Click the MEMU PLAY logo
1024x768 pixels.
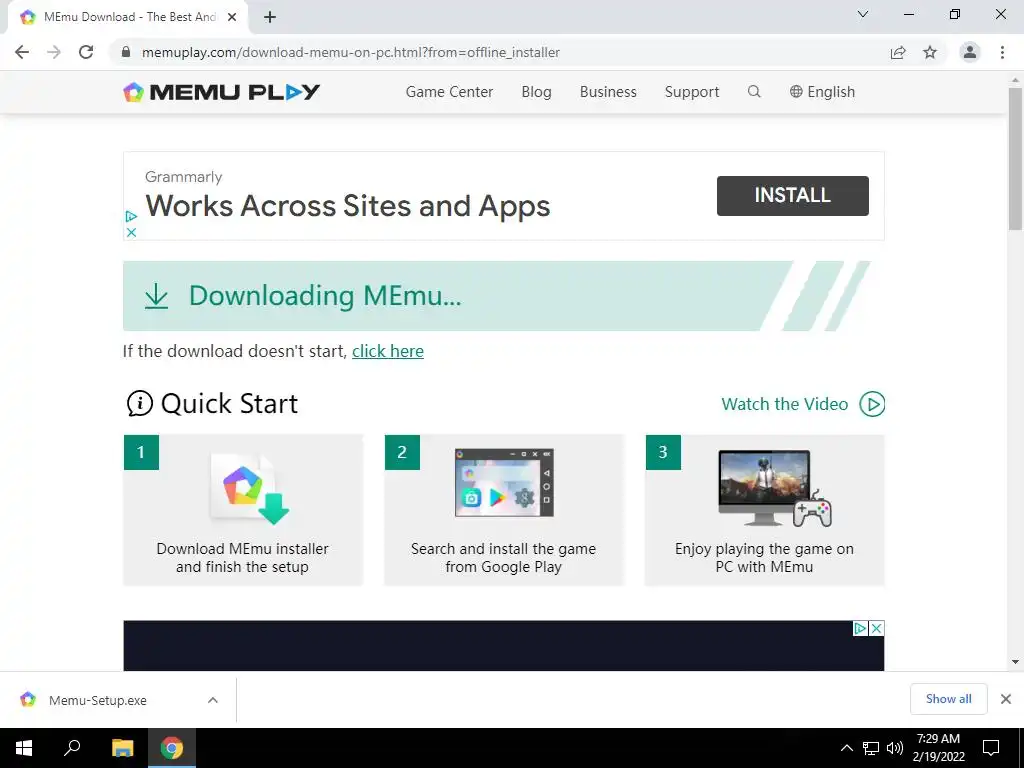(221, 92)
